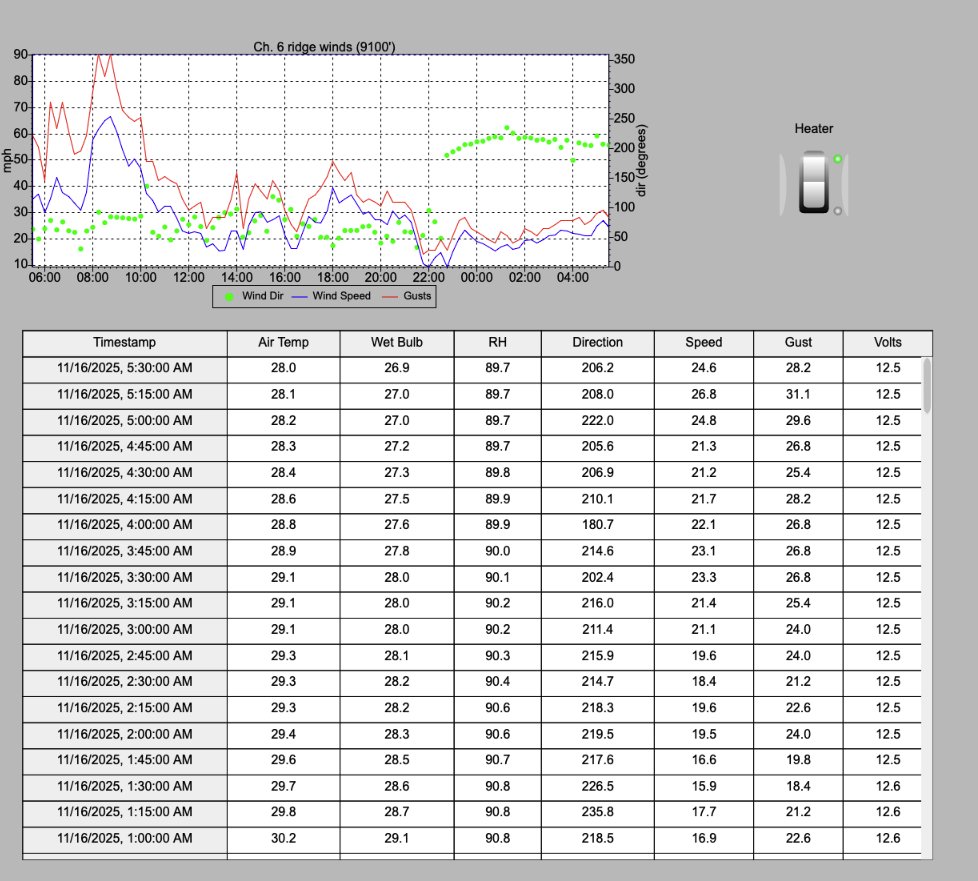
Task: Click the dir (degrees) axis label
Action: 642,160
